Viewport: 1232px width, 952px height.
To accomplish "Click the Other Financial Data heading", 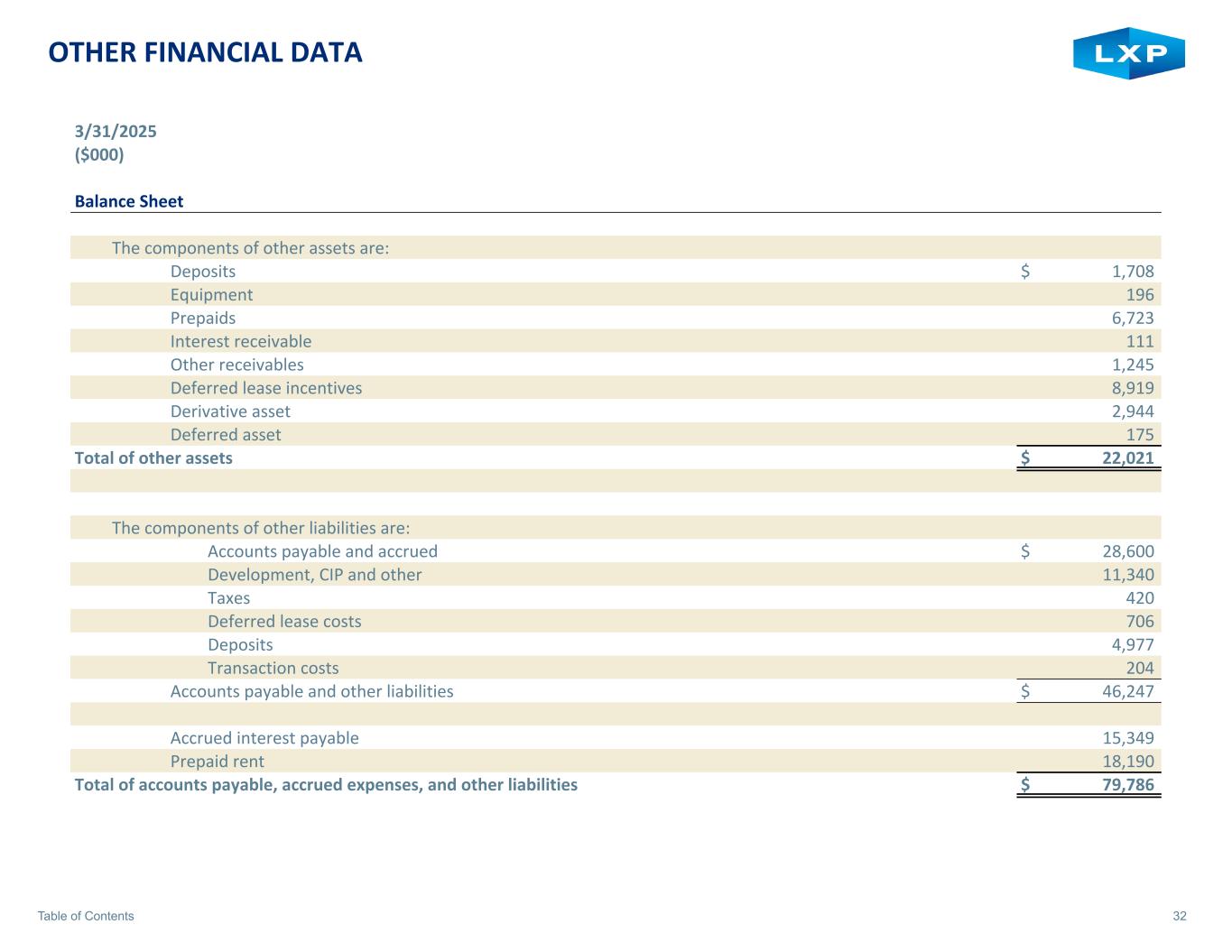I will pyautogui.click(x=205, y=52).
